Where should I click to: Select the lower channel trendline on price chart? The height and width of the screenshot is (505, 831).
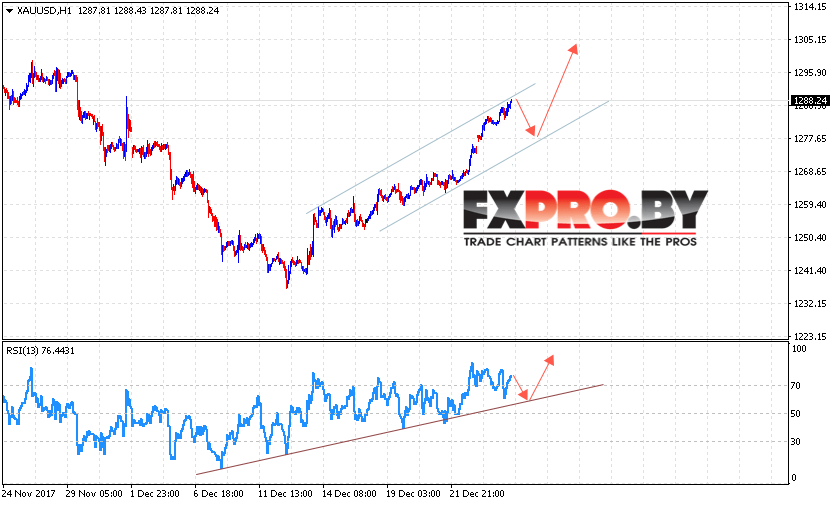pos(494,165)
